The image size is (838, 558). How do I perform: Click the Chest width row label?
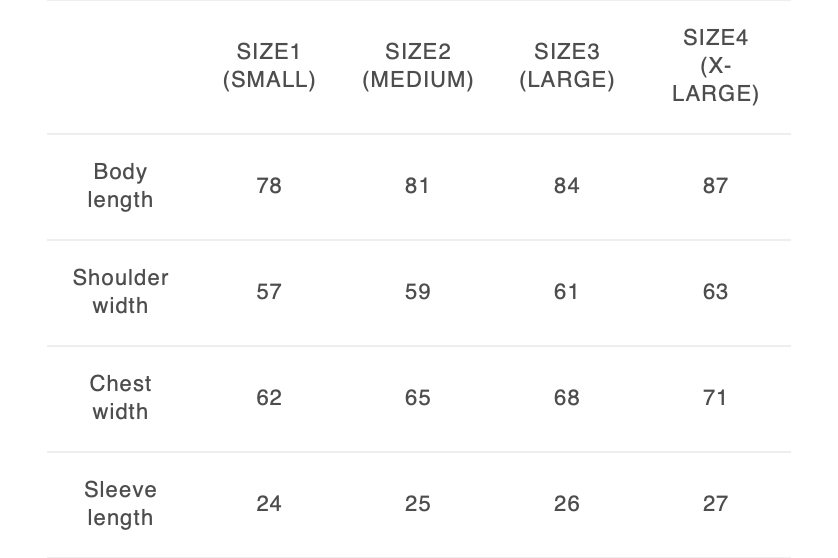click(x=120, y=398)
